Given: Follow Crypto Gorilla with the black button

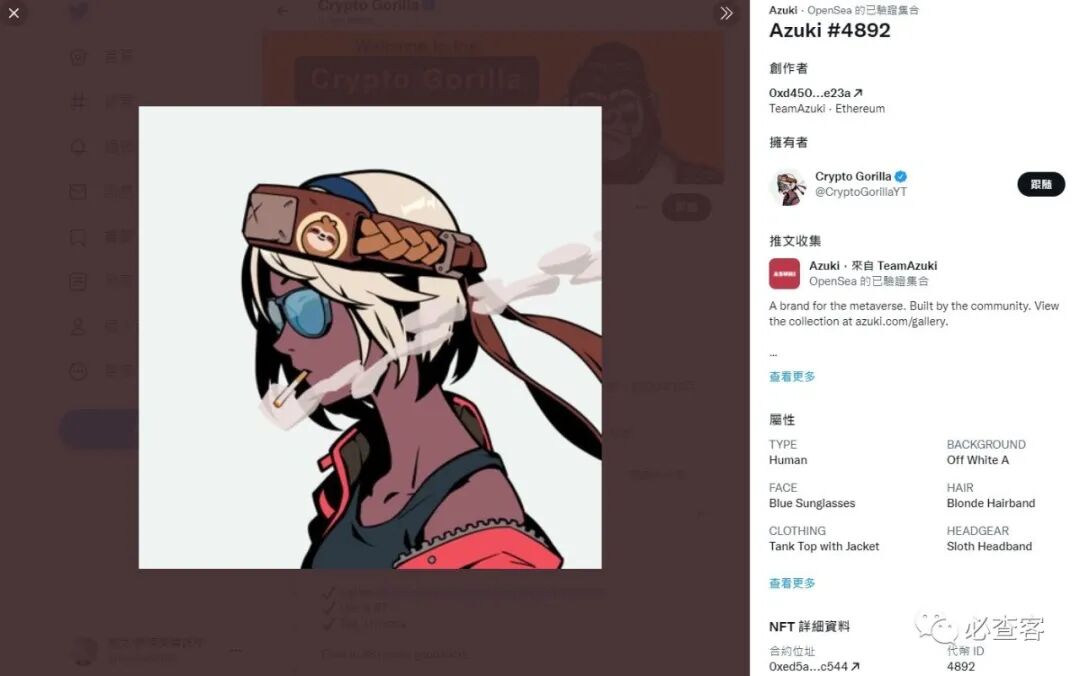Looking at the screenshot, I should 1041,184.
